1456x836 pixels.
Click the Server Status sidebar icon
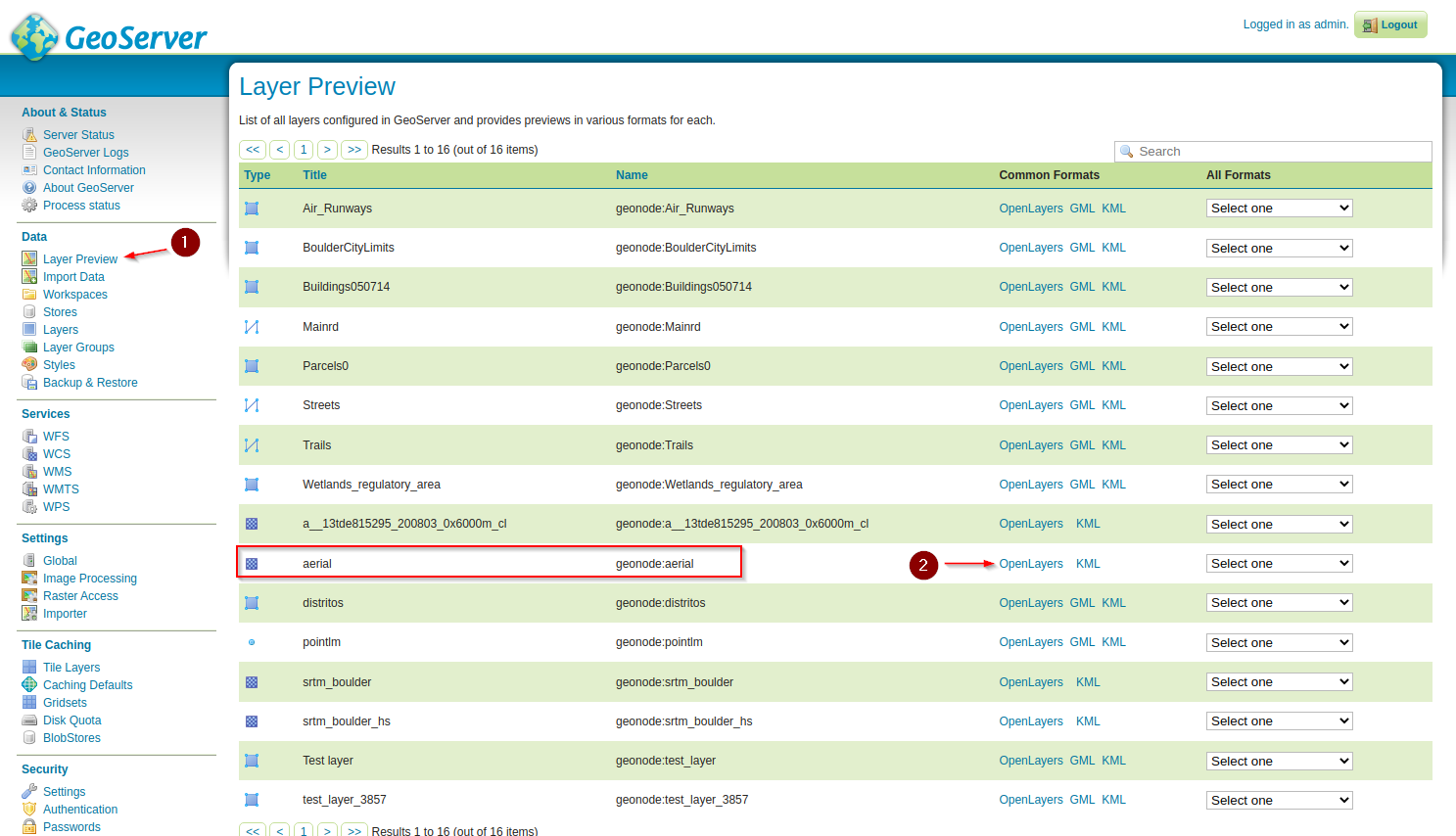tap(29, 135)
